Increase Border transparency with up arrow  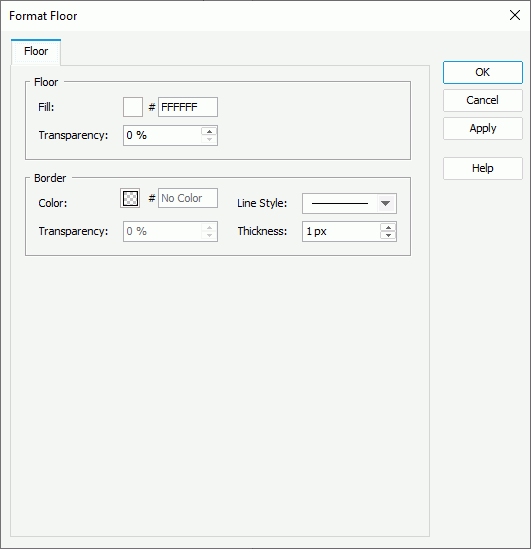(x=209, y=228)
